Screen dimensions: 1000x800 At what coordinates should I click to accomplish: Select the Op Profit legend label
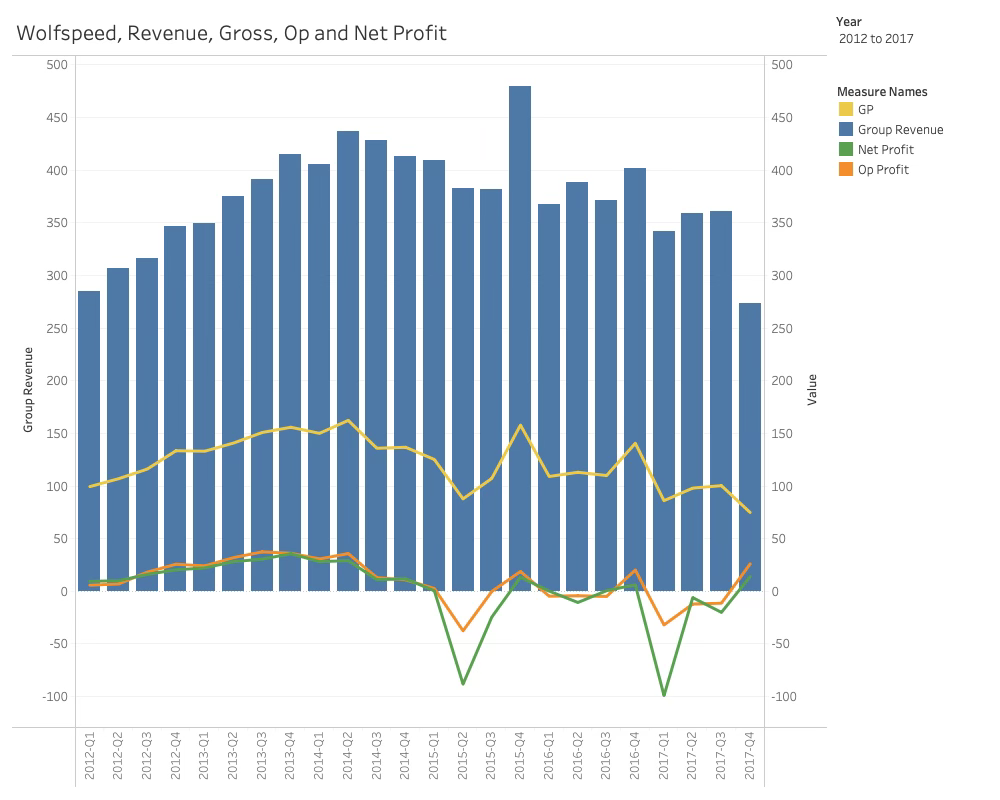pyautogui.click(x=883, y=170)
